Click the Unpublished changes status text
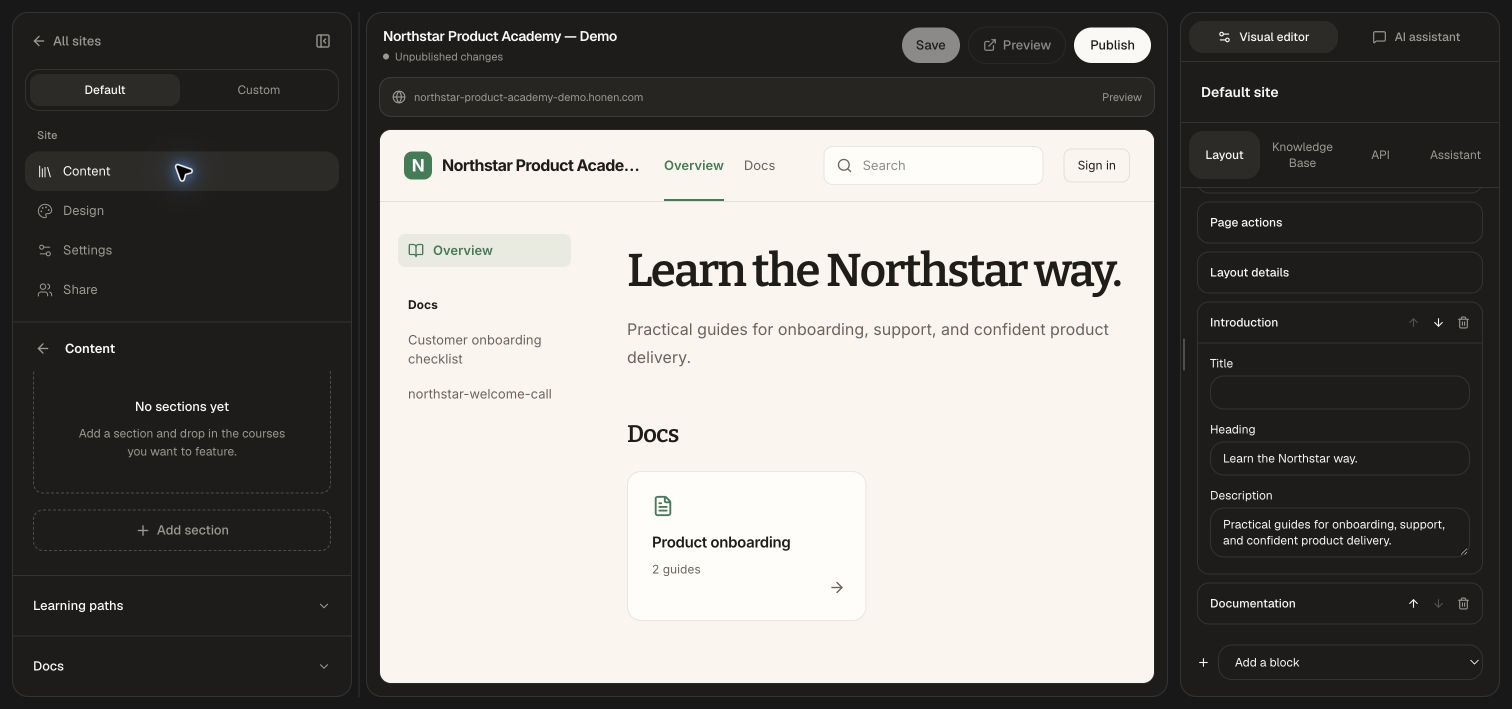Screen dimensions: 1512x709 (x=449, y=57)
